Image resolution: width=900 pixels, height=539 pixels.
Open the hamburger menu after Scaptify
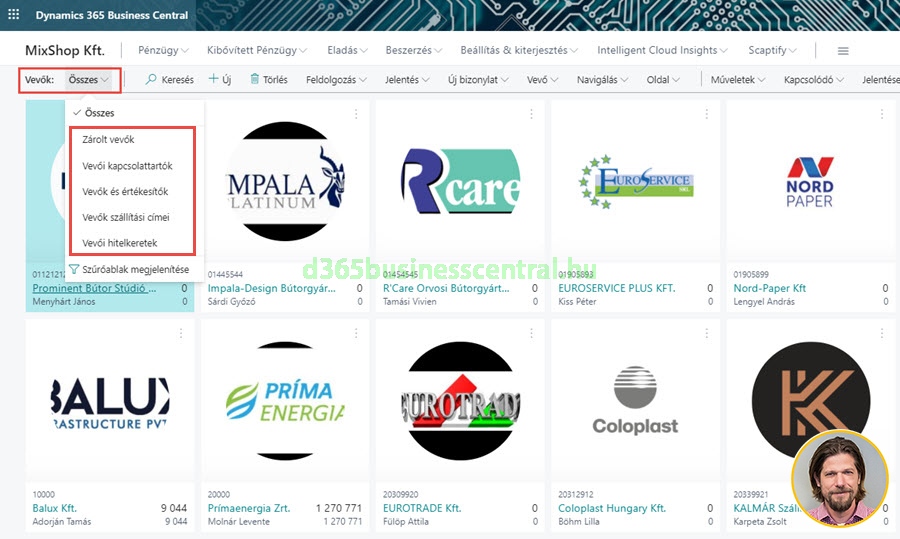click(843, 51)
